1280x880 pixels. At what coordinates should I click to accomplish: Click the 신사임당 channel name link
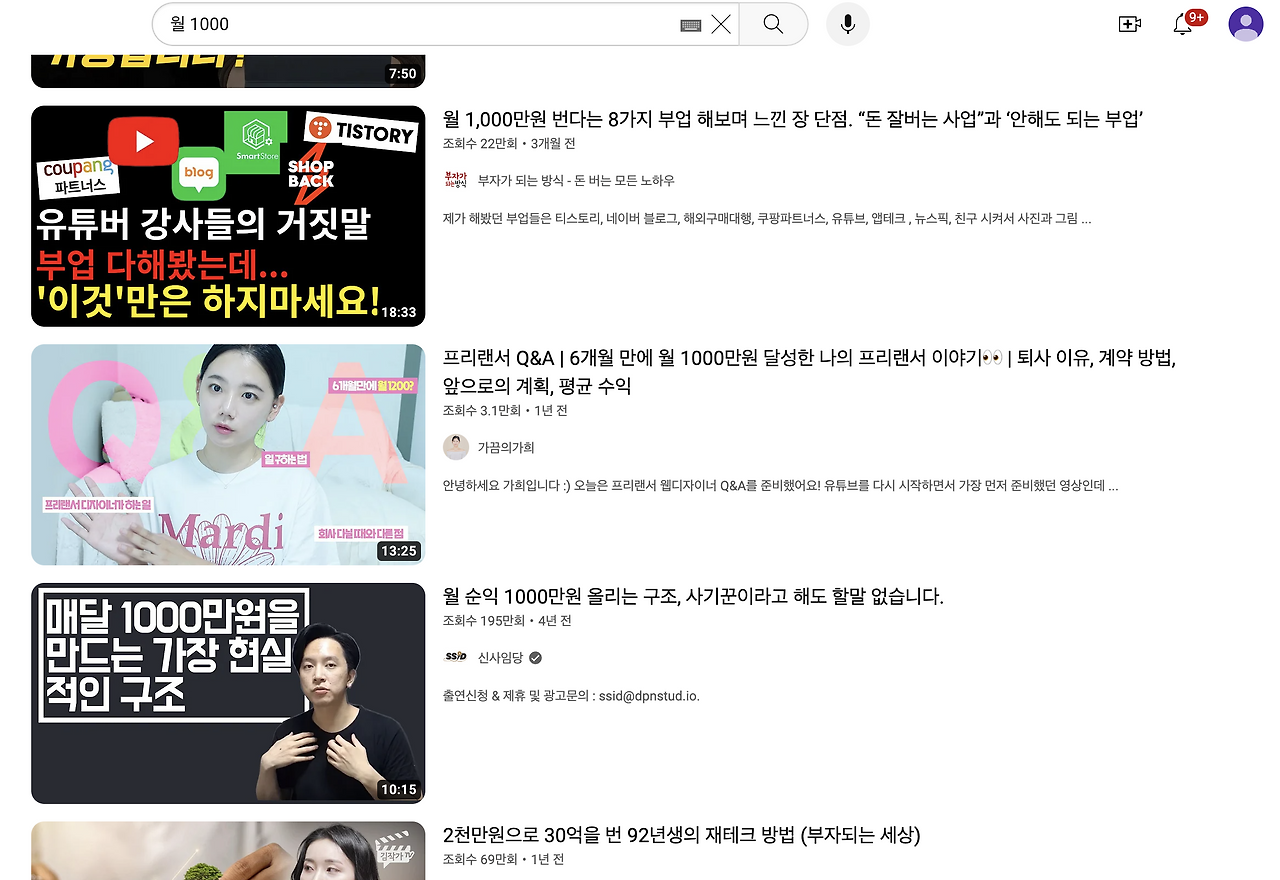tap(501, 657)
